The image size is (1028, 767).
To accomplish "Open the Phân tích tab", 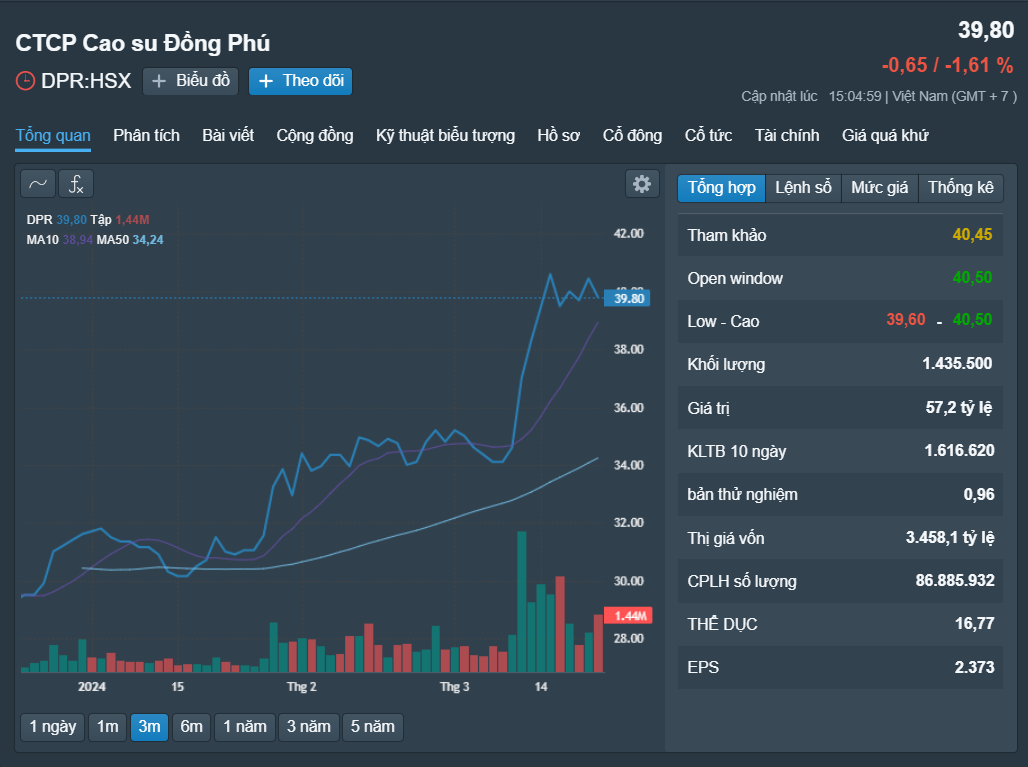I will [146, 136].
